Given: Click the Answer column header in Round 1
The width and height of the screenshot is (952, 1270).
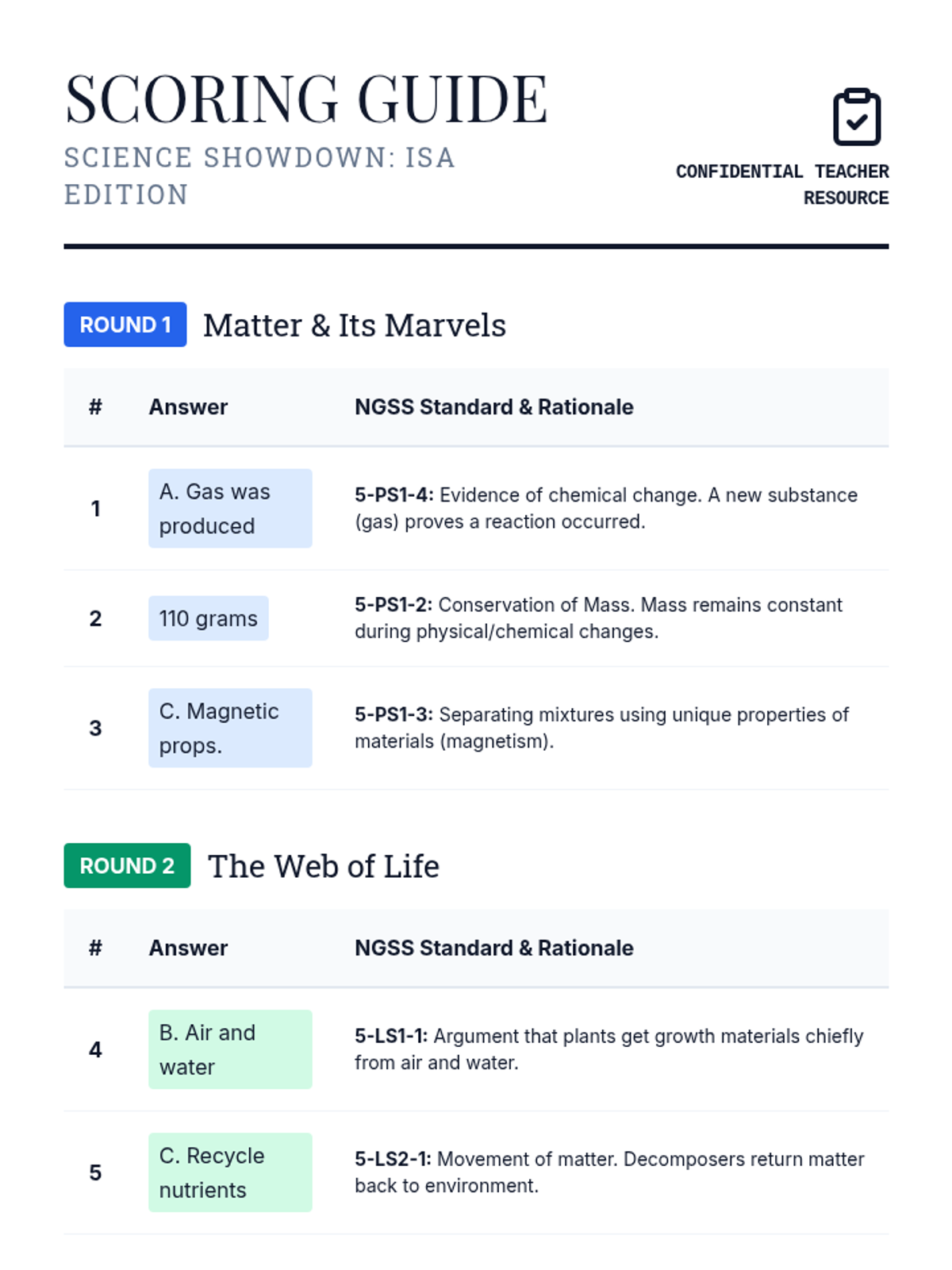Looking at the screenshot, I should pyautogui.click(x=188, y=407).
